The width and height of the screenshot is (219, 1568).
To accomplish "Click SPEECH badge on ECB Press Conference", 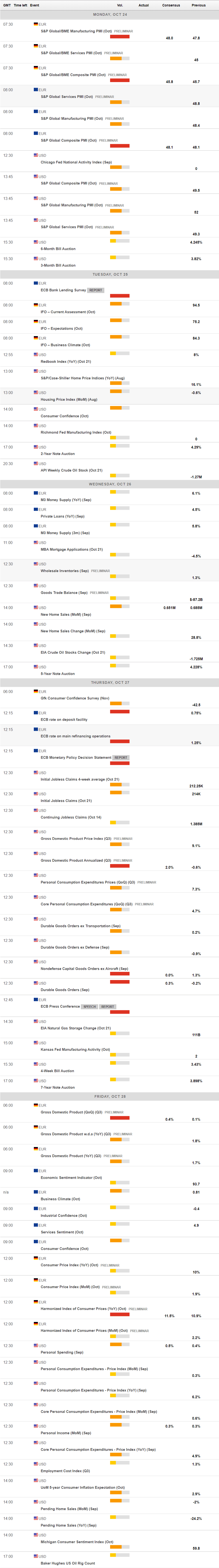I will coord(89,1007).
